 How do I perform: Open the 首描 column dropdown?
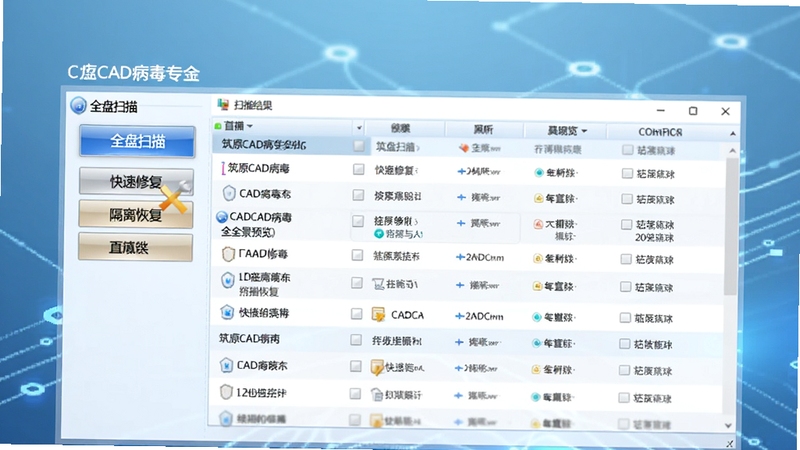tap(249, 126)
